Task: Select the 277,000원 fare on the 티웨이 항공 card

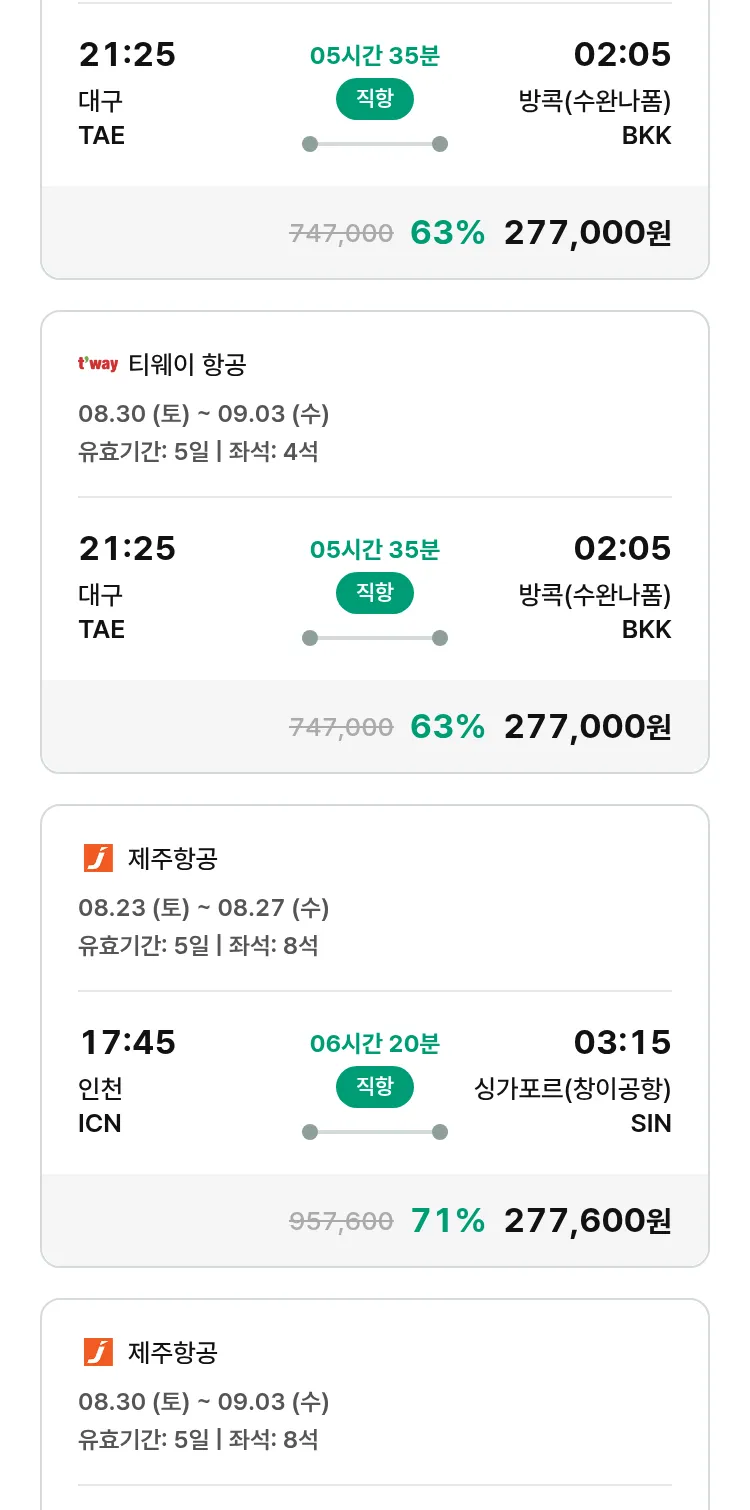Action: [x=587, y=726]
